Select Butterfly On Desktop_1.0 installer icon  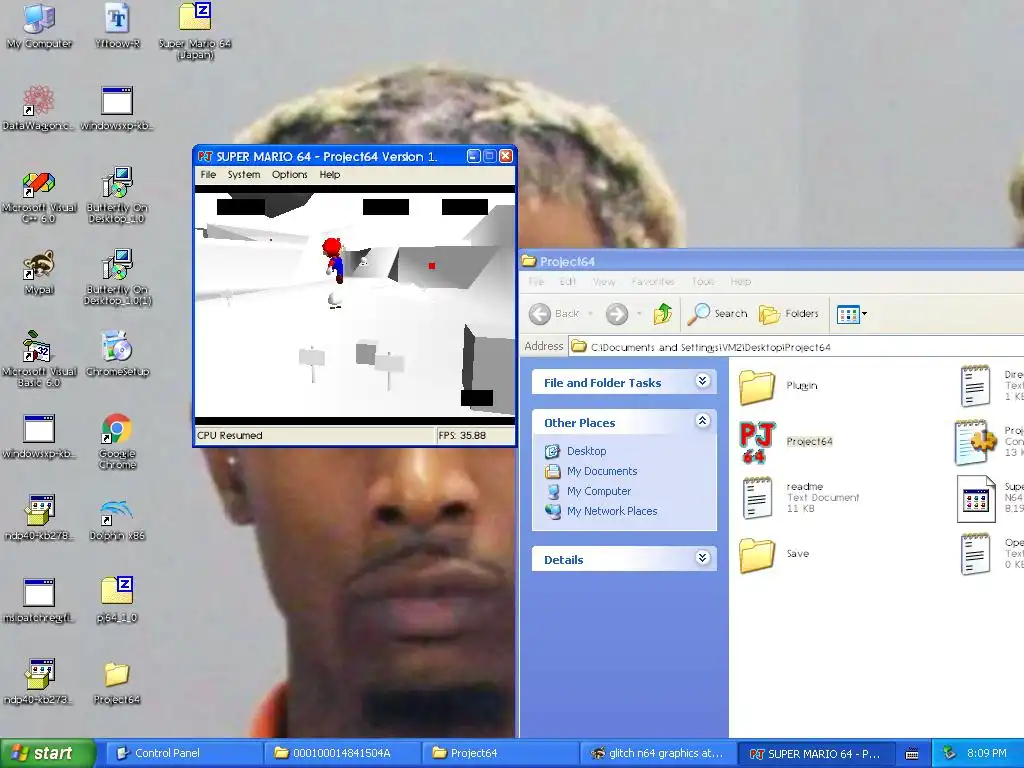(117, 195)
